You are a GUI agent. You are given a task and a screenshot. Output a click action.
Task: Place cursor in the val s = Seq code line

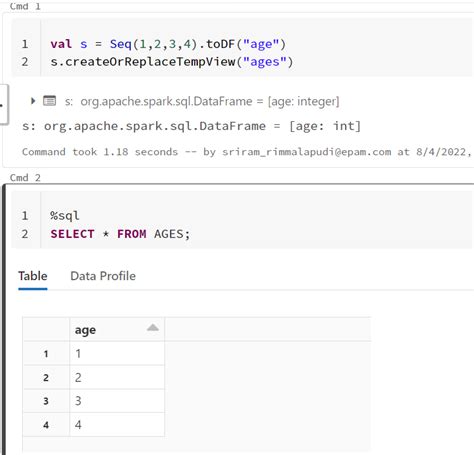[168, 44]
